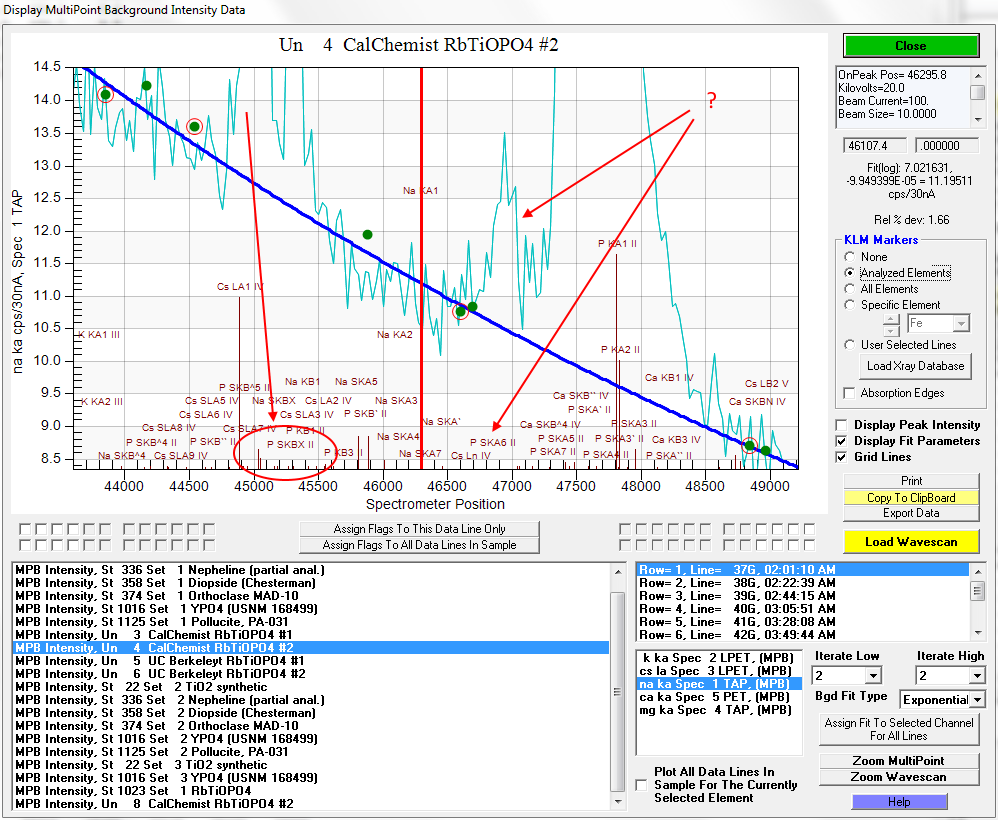Click the Load Xray Database button

[914, 366]
